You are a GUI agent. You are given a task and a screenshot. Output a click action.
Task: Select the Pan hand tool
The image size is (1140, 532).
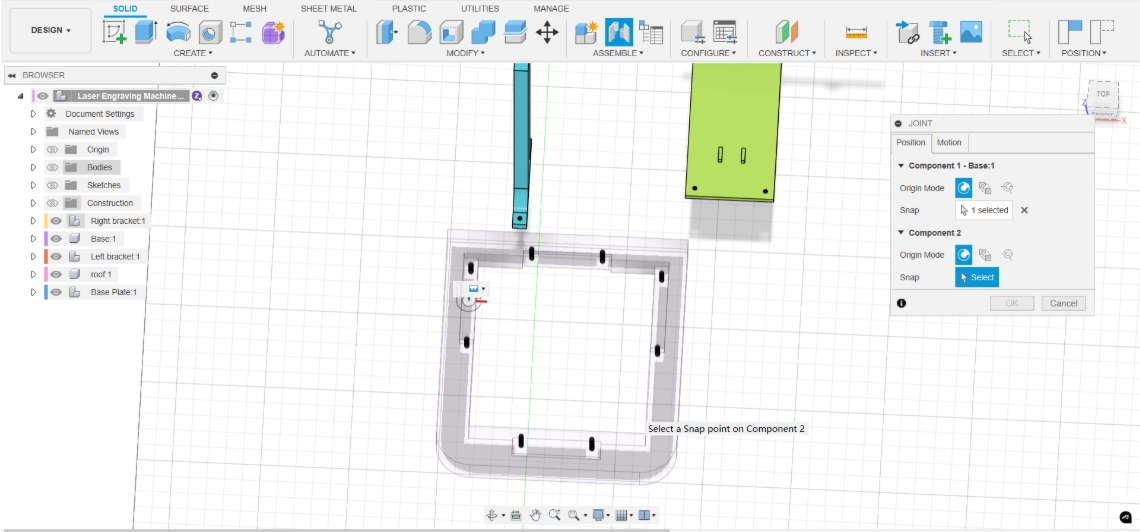tap(535, 515)
